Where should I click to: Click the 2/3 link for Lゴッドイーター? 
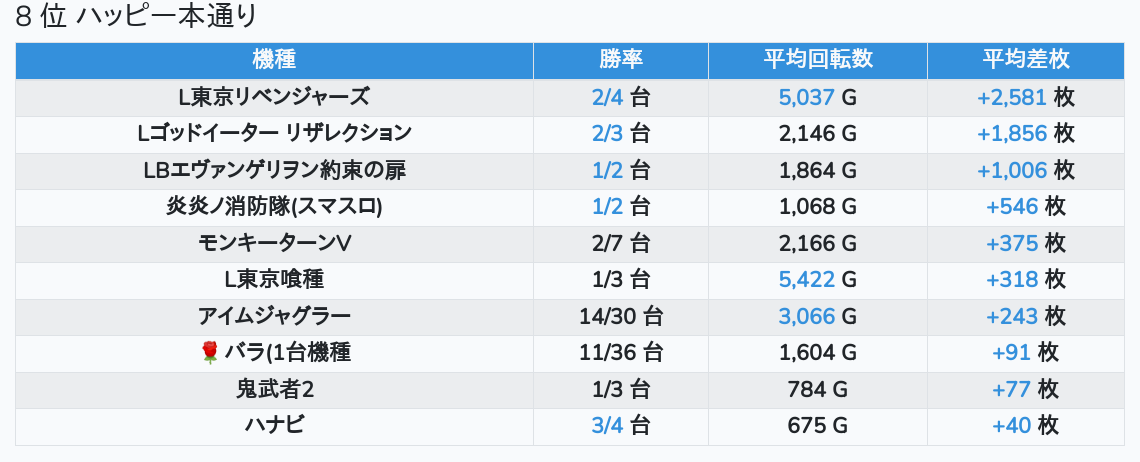(607, 133)
